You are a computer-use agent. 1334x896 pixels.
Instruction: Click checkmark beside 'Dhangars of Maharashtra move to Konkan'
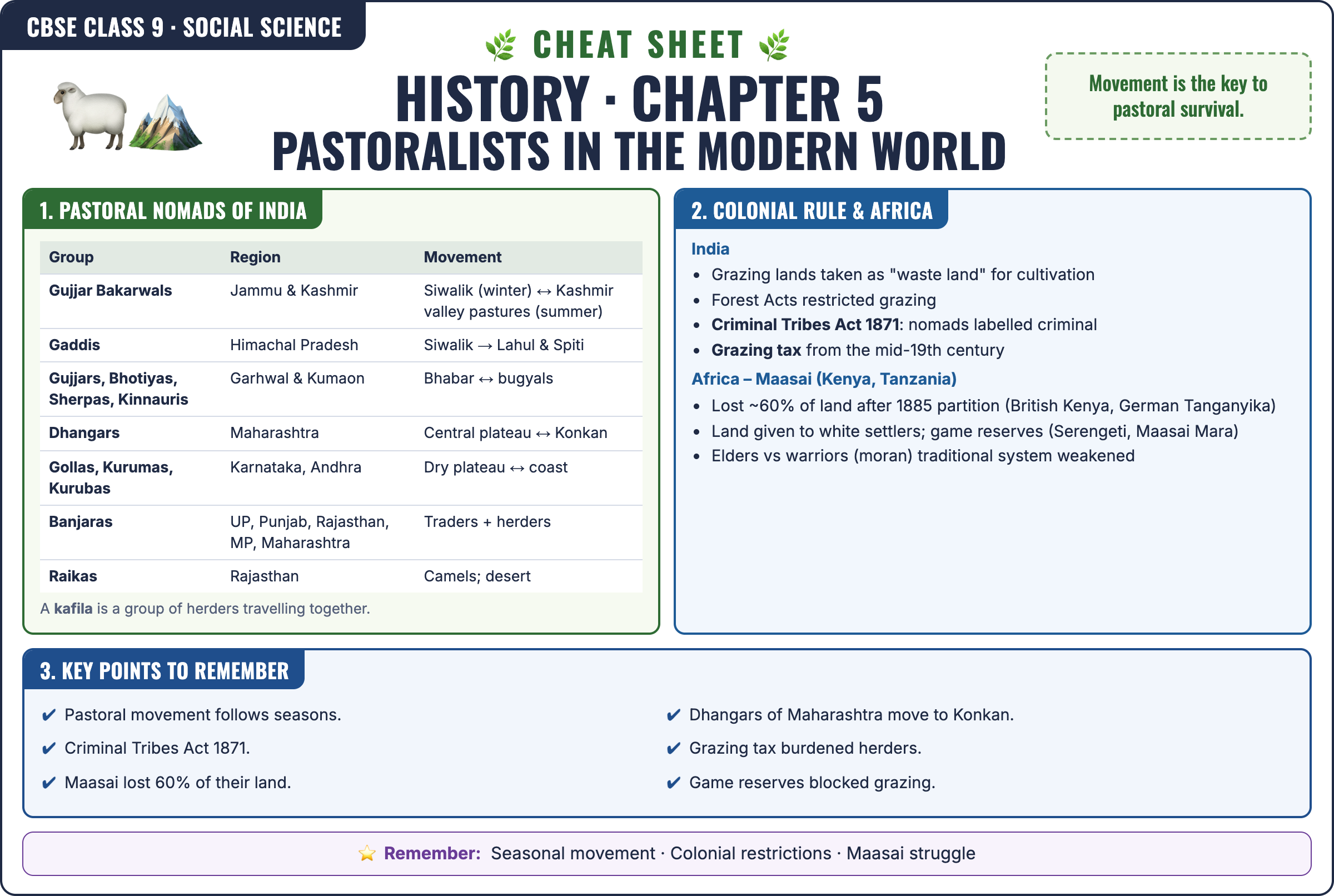click(x=674, y=715)
